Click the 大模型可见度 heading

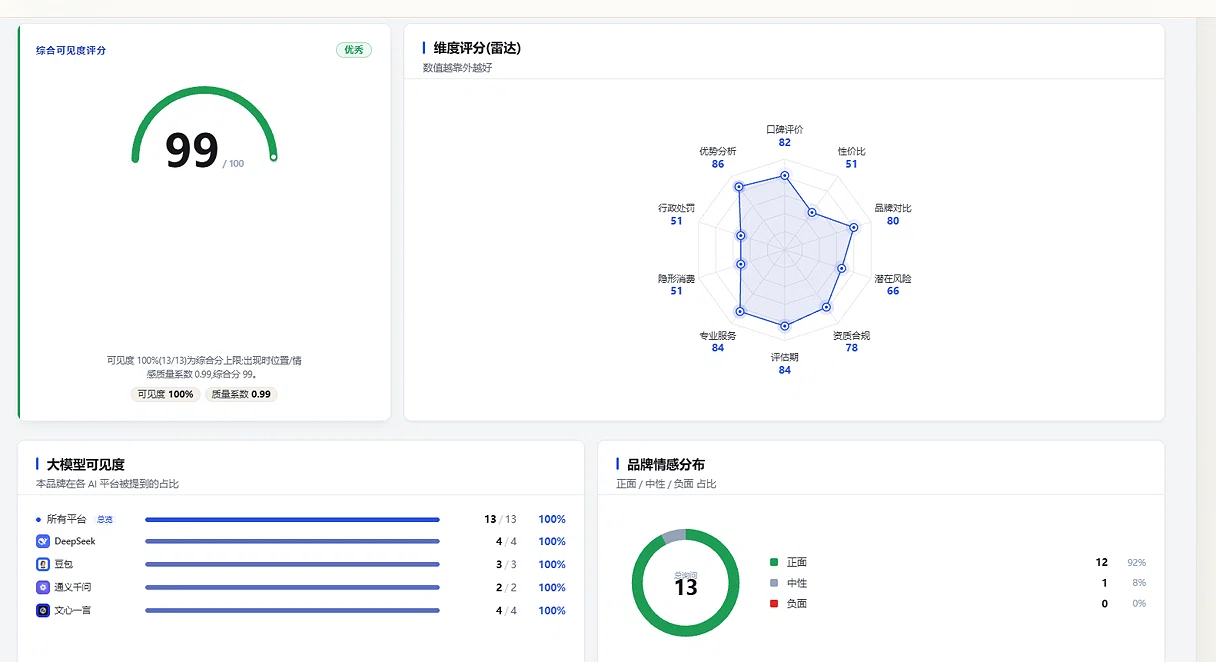tap(86, 464)
